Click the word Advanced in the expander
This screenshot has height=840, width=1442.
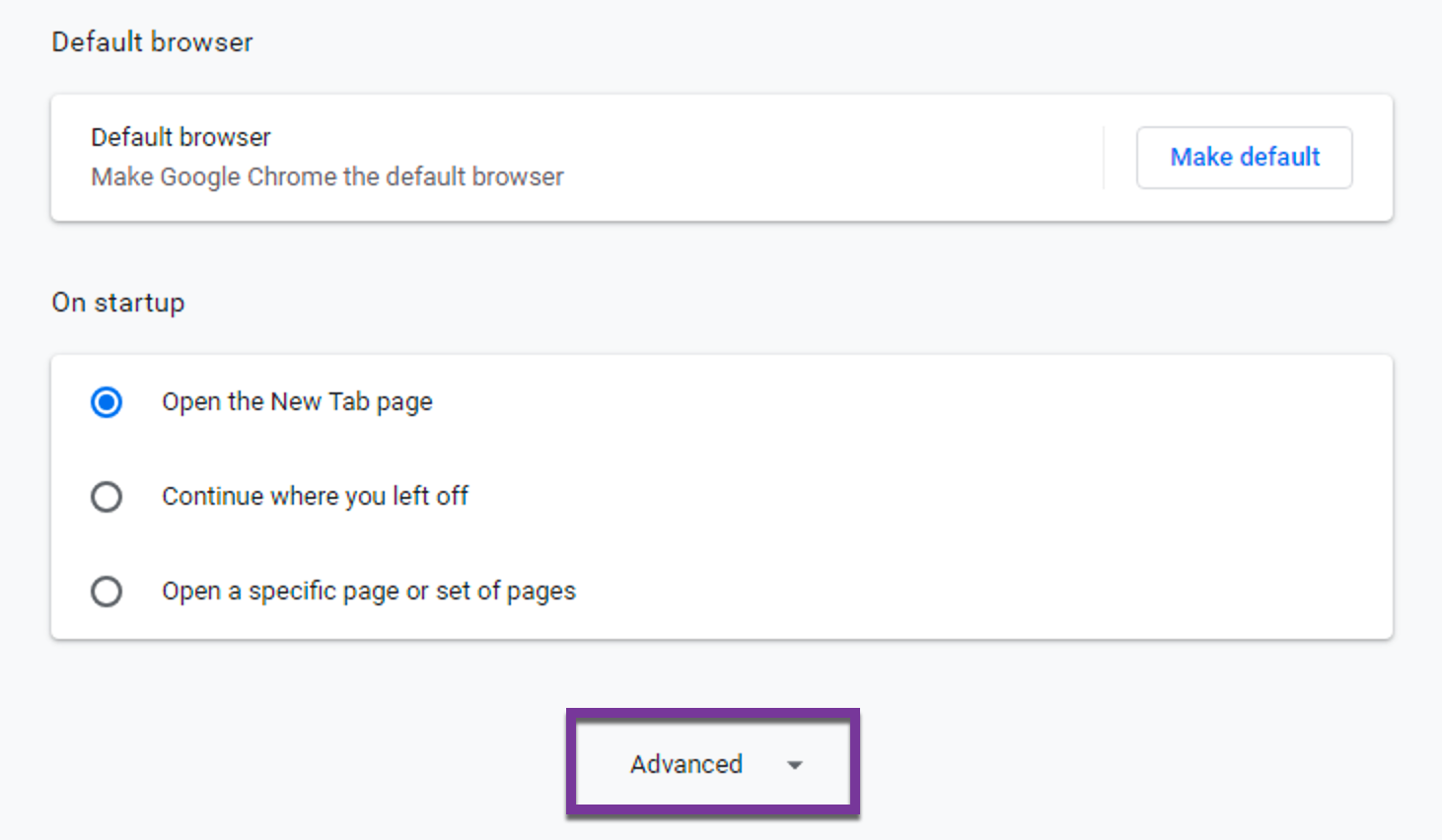686,764
